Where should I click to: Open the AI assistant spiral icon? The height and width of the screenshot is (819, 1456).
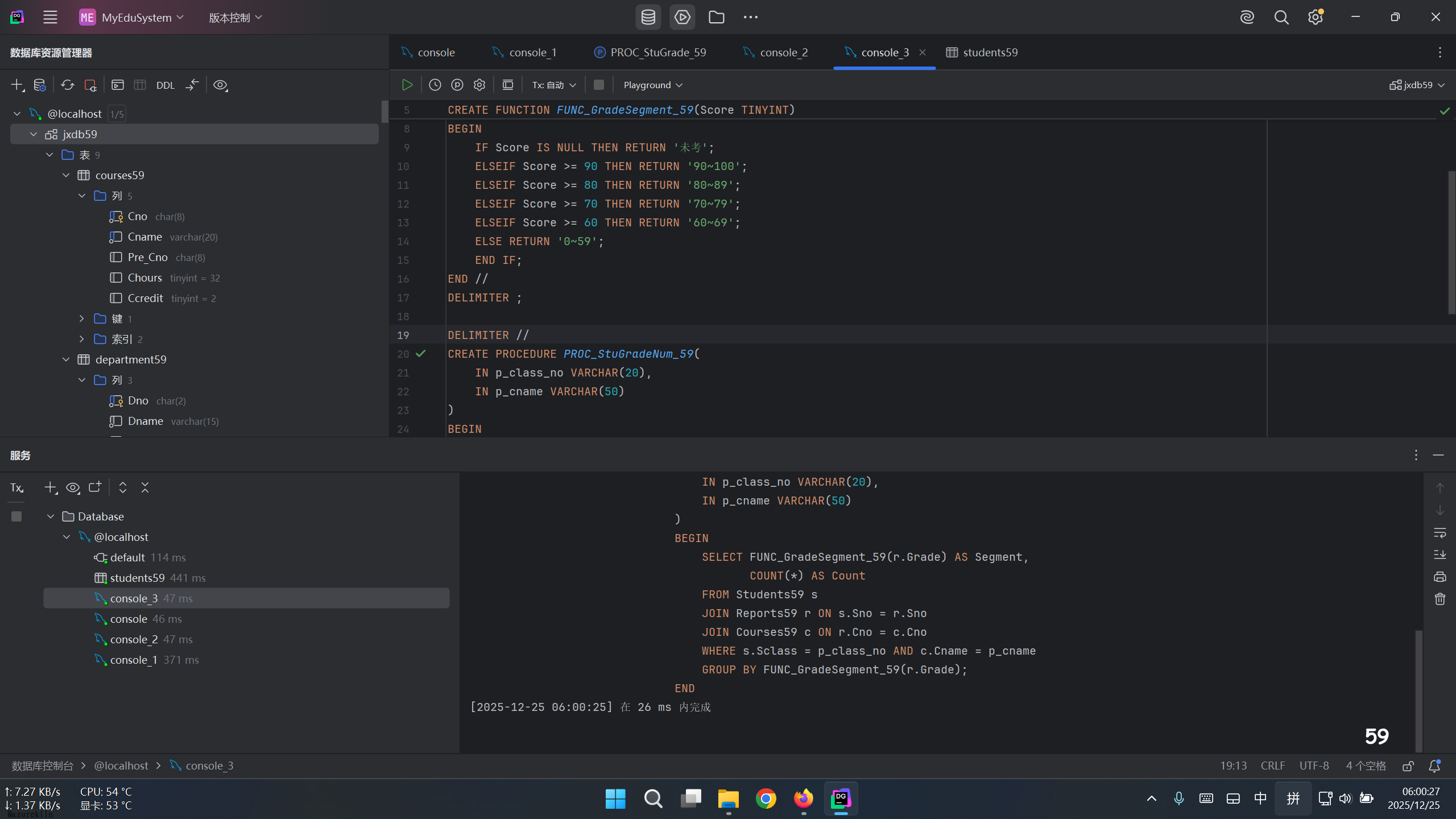[x=1247, y=17]
